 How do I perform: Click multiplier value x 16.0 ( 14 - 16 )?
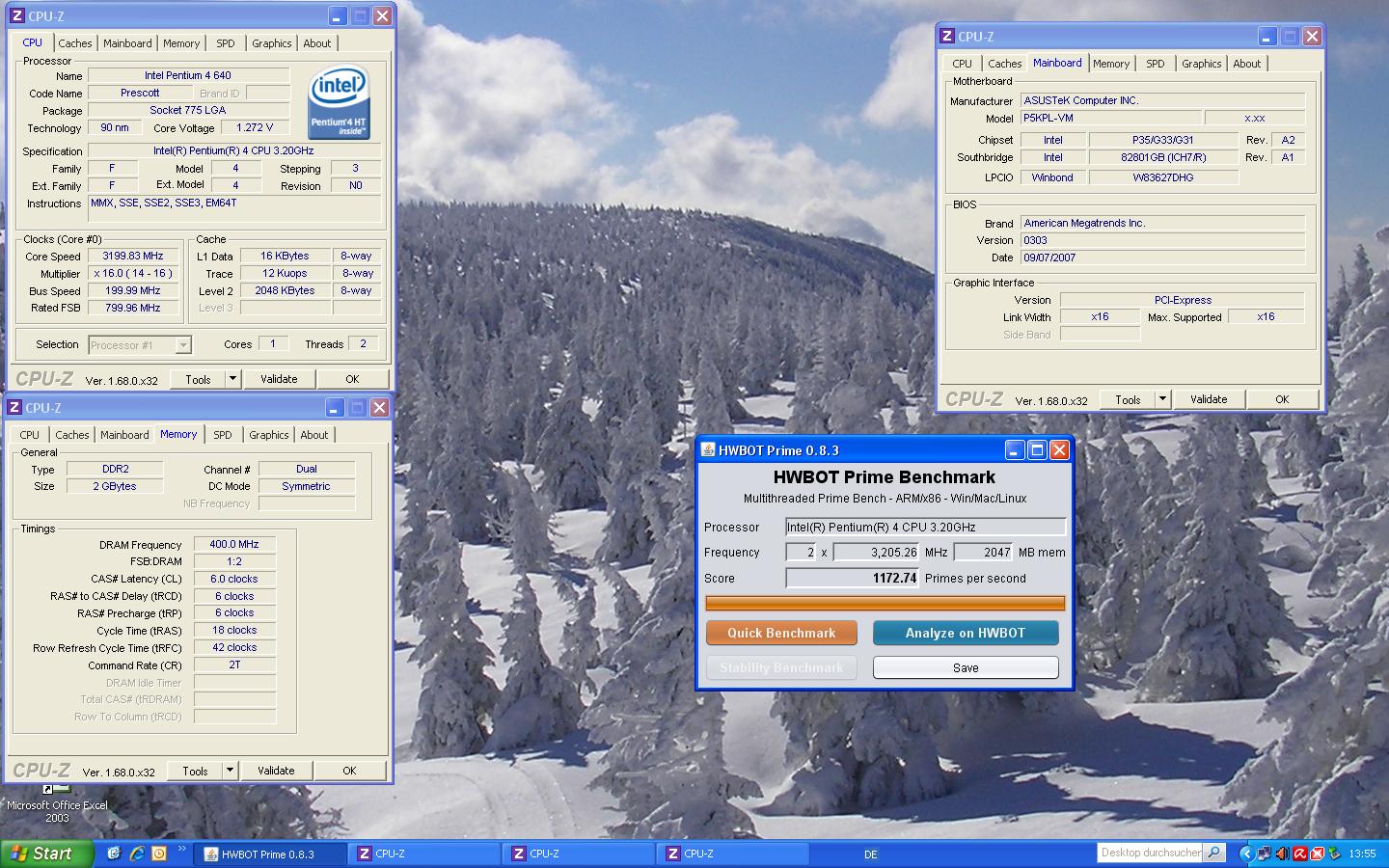tap(133, 273)
